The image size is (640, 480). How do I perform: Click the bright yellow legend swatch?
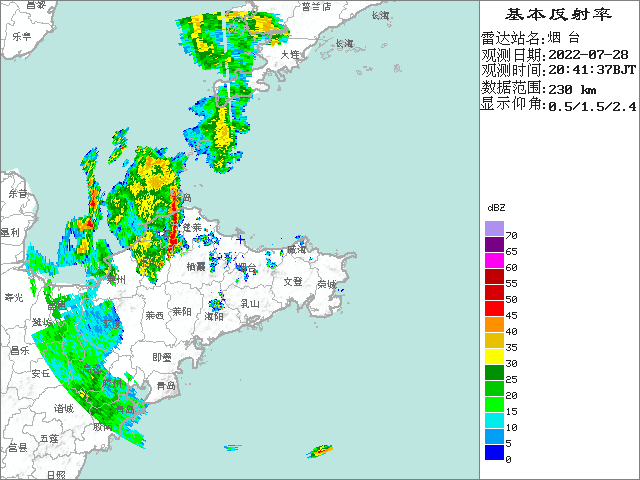click(494, 357)
